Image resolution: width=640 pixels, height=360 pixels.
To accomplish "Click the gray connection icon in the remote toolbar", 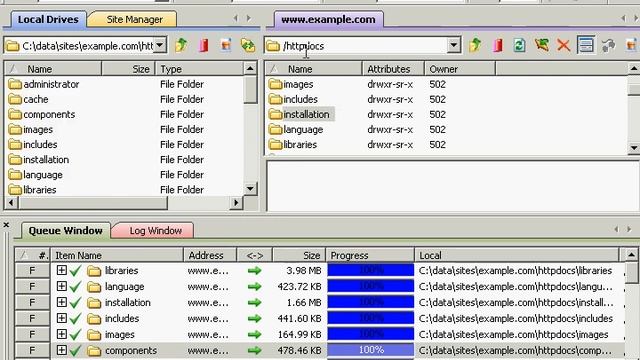I will click(608, 45).
